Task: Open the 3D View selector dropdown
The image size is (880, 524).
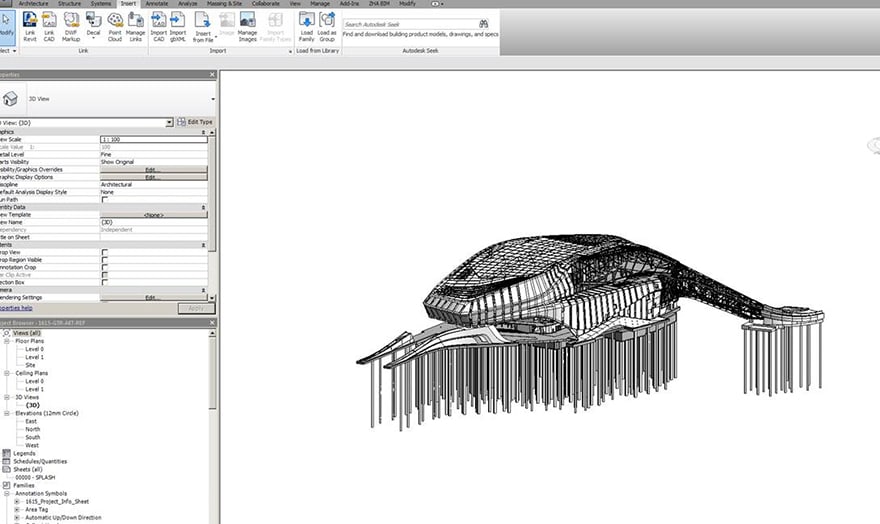Action: 213,99
